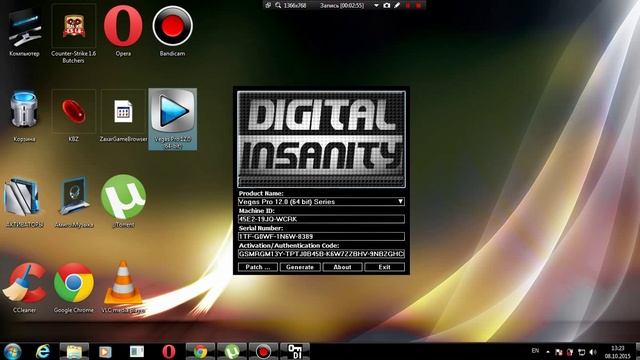The image size is (640, 360).
Task: Switch to Opera in the taskbar
Action: pos(168,351)
